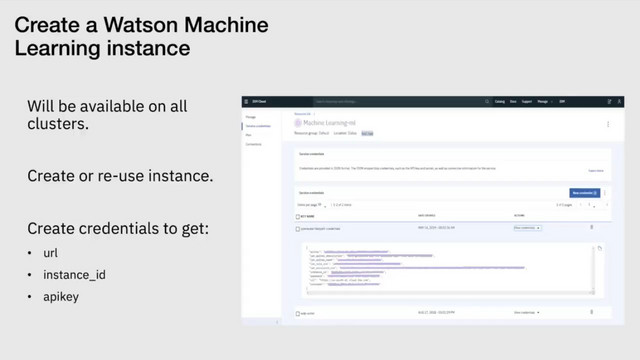Image resolution: width=640 pixels, height=360 pixels.
Task: Select Manage in the left sidebar
Action: tap(251, 117)
